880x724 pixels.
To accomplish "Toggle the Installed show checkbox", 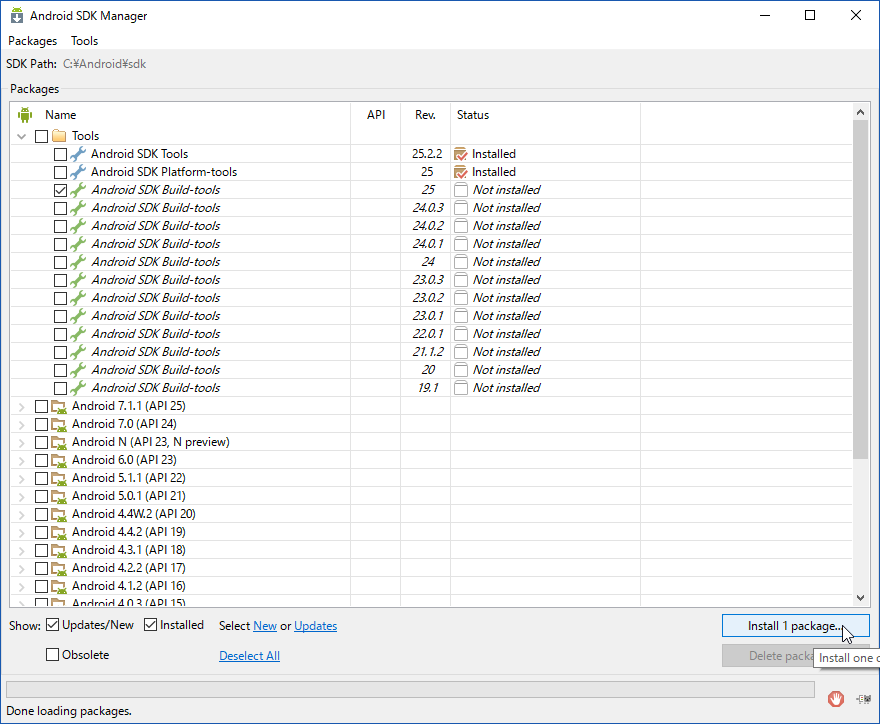I will (x=150, y=625).
